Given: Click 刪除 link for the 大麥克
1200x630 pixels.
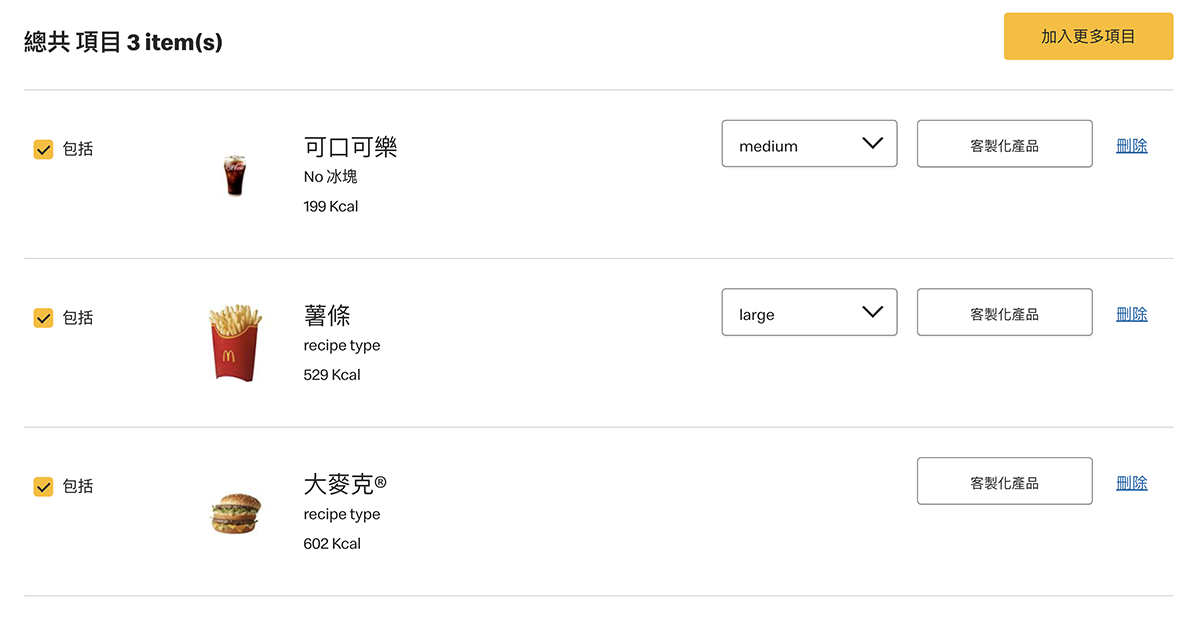Looking at the screenshot, I should click(x=1131, y=483).
